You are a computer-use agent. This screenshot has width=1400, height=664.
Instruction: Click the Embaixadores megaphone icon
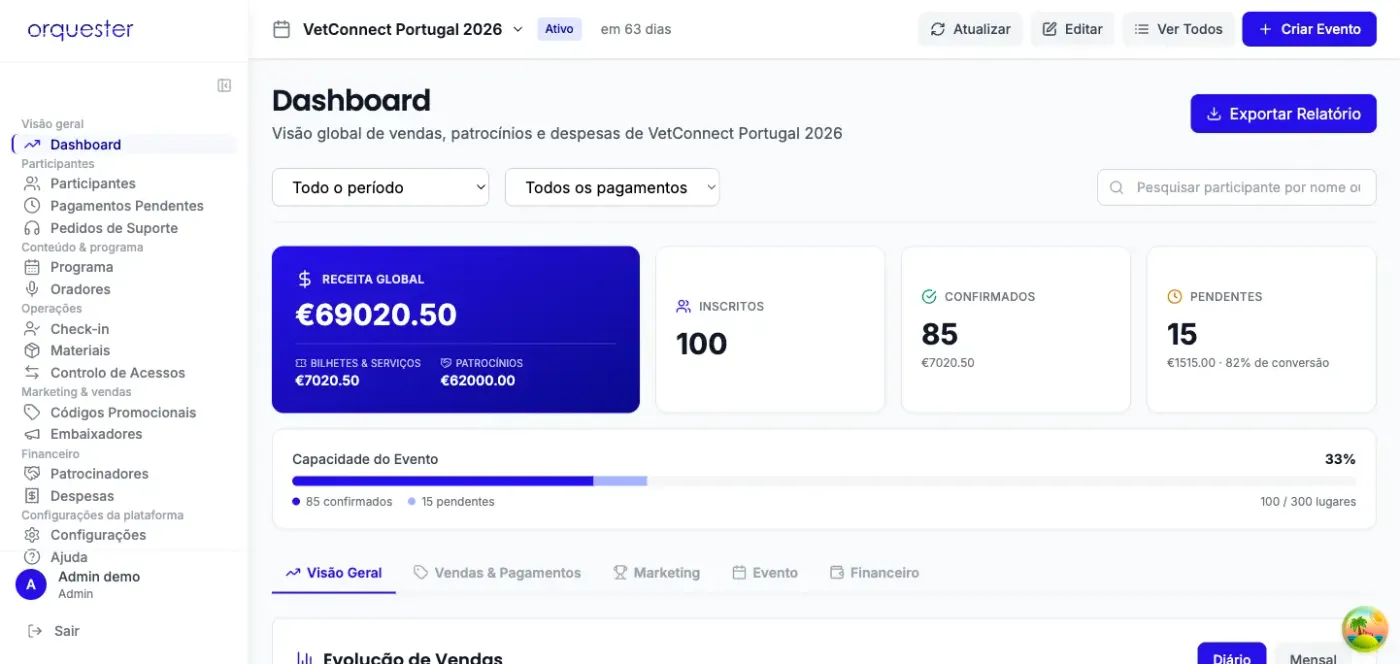32,434
